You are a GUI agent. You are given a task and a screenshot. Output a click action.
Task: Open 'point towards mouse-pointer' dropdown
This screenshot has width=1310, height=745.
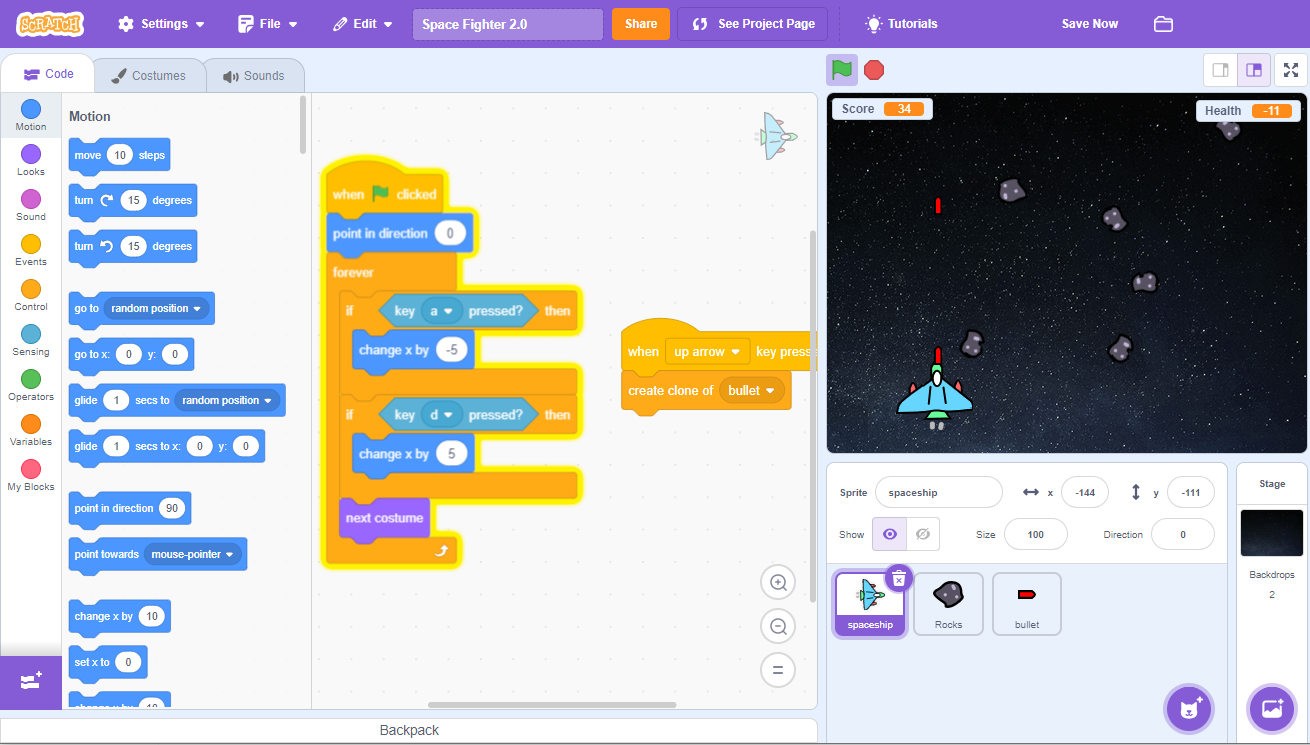(x=193, y=554)
